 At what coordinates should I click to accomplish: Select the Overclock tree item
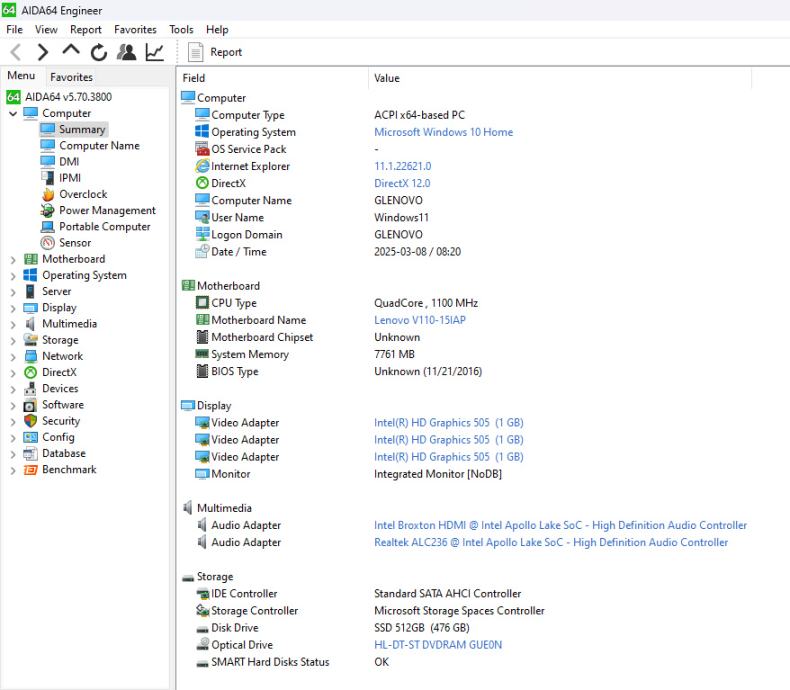click(x=82, y=194)
